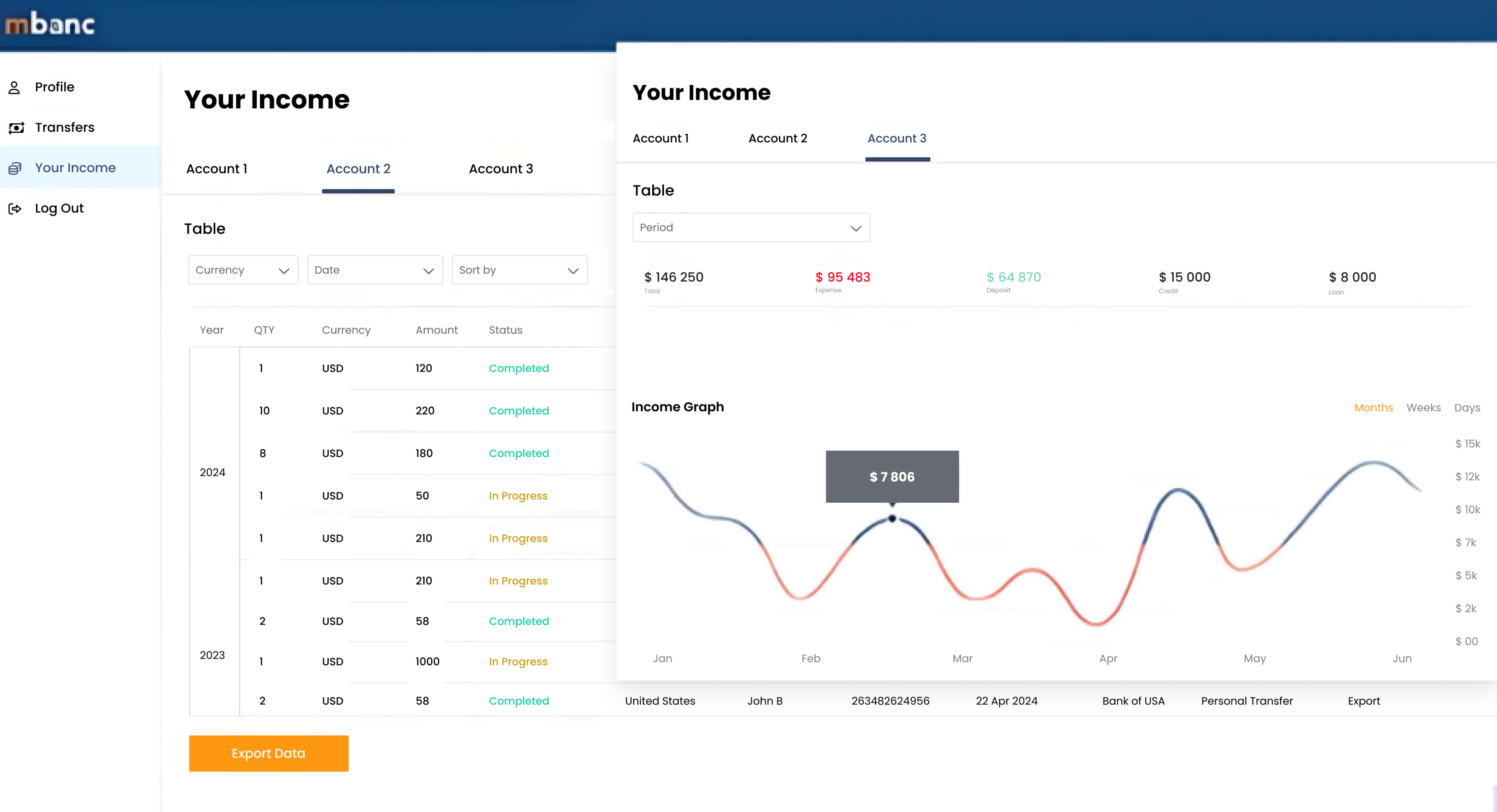This screenshot has width=1497, height=812.
Task: Click the 2023 year cell
Action: [x=212, y=655]
